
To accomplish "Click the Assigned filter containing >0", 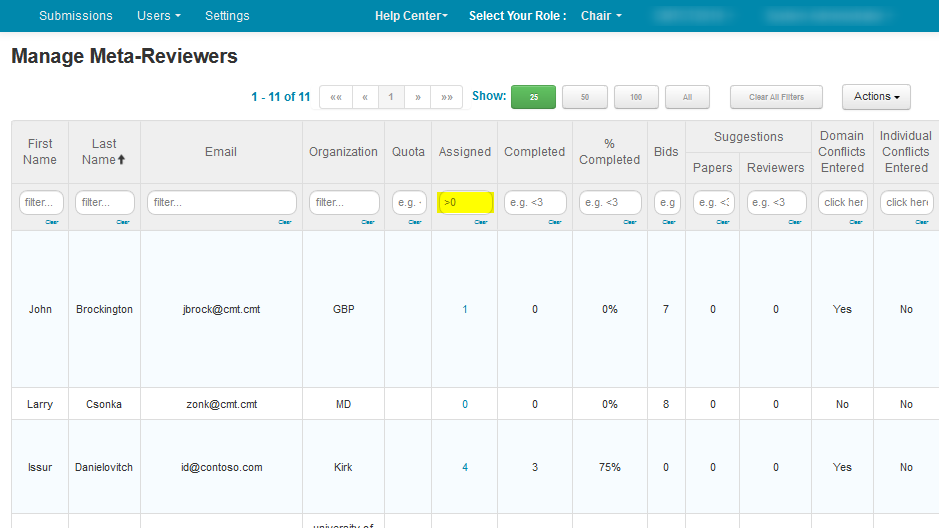I will [x=465, y=202].
